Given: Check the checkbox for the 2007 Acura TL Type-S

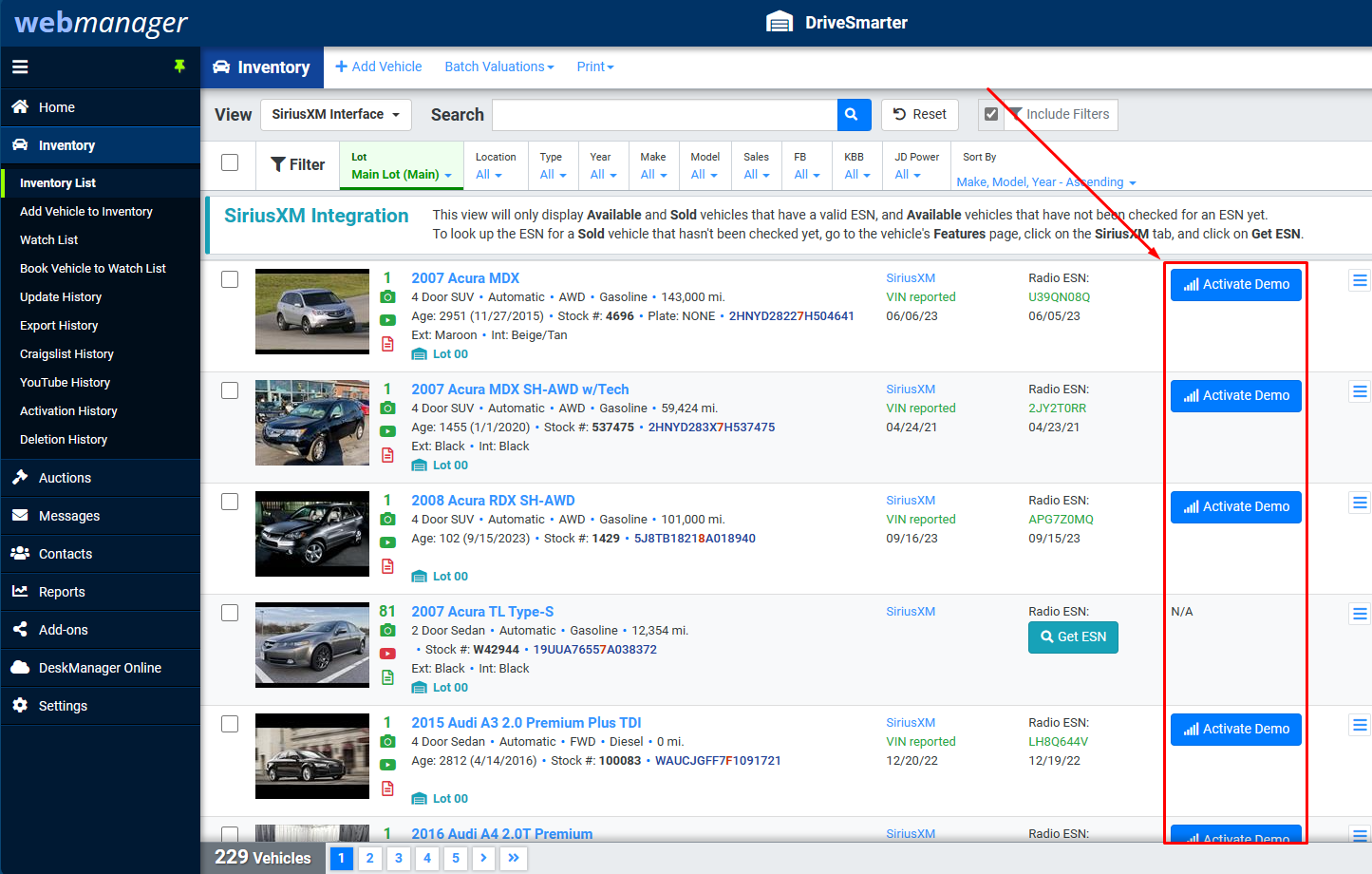Looking at the screenshot, I should pos(229,613).
